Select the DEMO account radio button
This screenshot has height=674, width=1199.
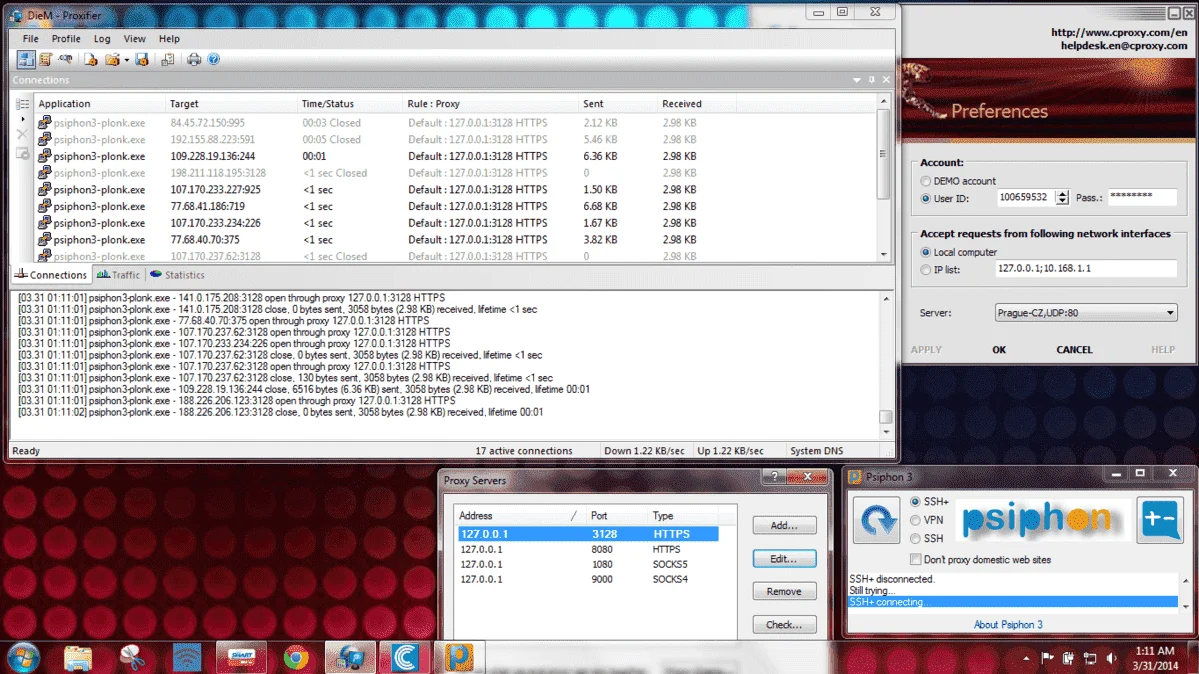[x=925, y=181]
